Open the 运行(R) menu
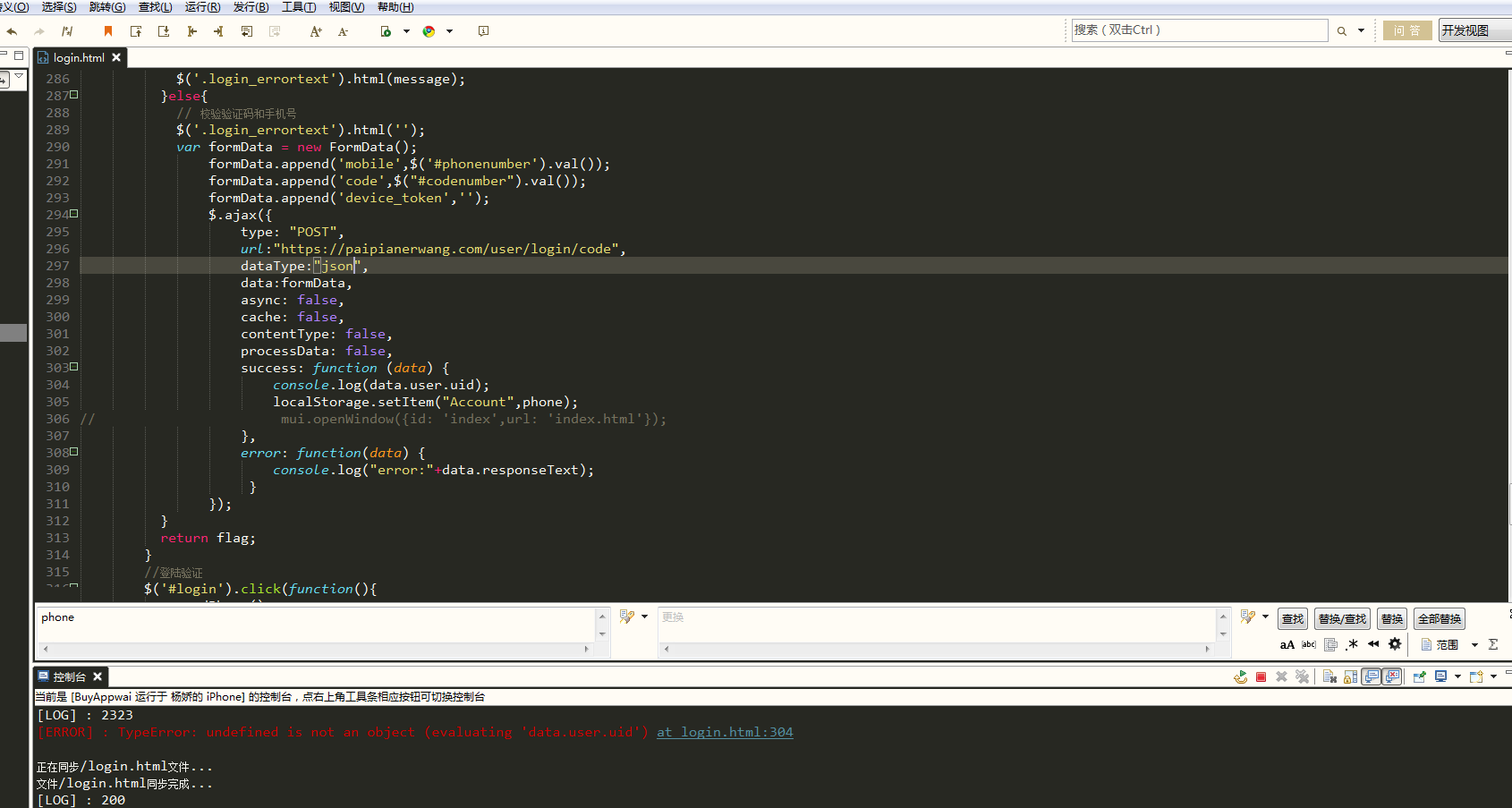Image resolution: width=1512 pixels, height=808 pixels. (202, 7)
